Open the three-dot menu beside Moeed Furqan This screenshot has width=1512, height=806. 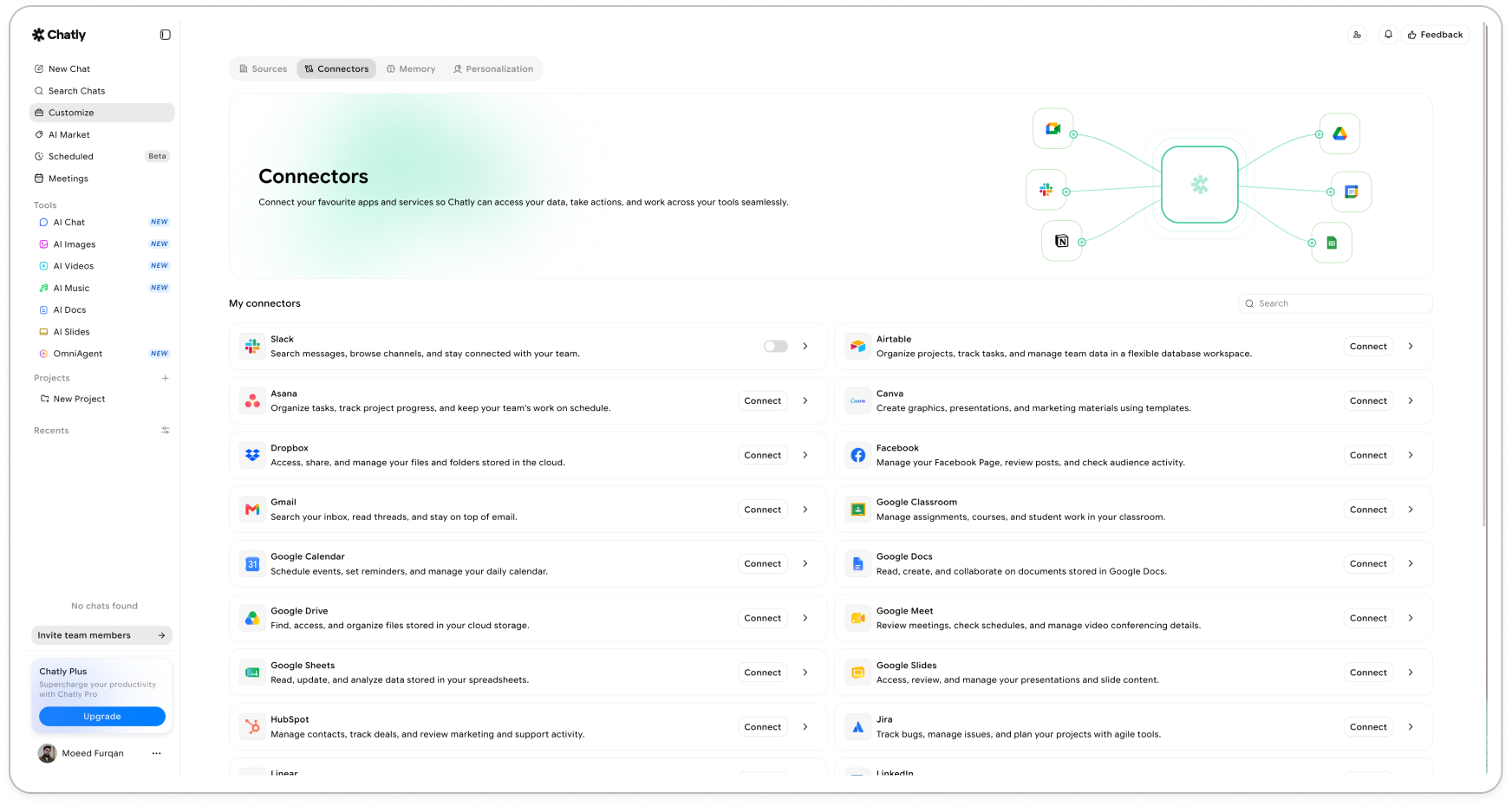pos(156,754)
